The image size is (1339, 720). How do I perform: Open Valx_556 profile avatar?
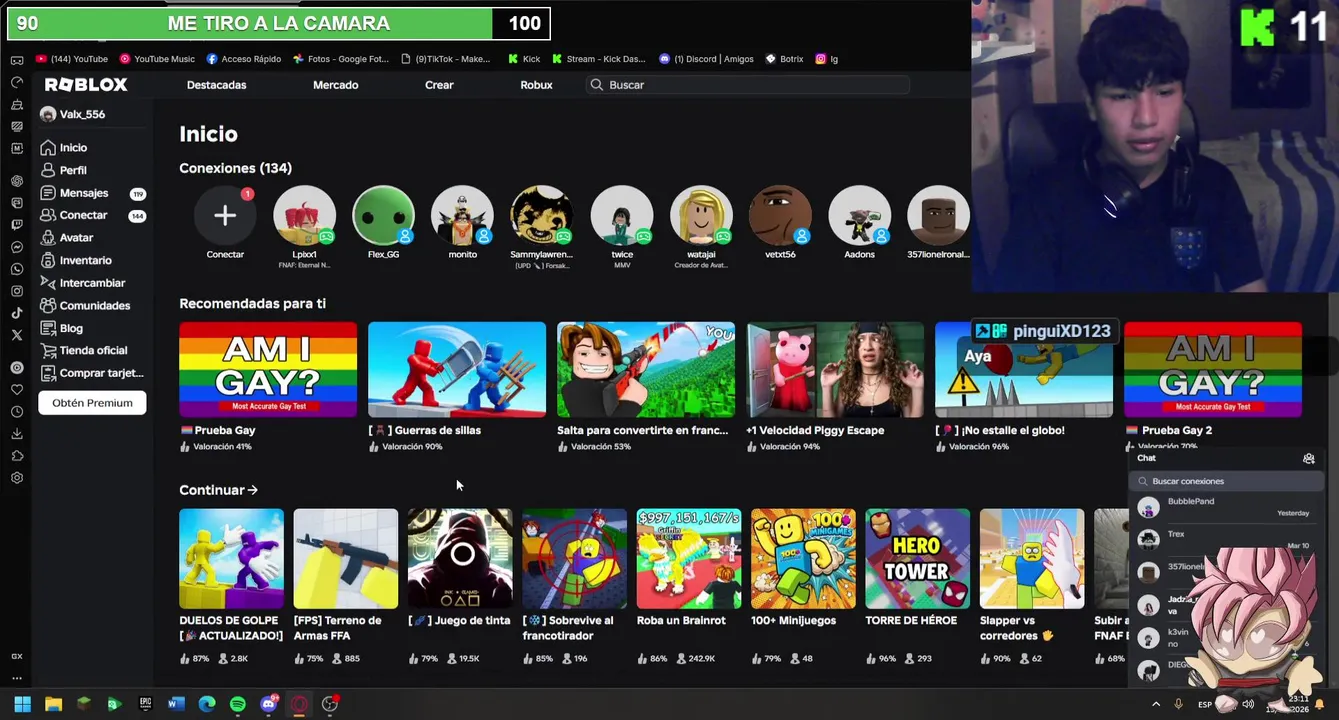(48, 114)
